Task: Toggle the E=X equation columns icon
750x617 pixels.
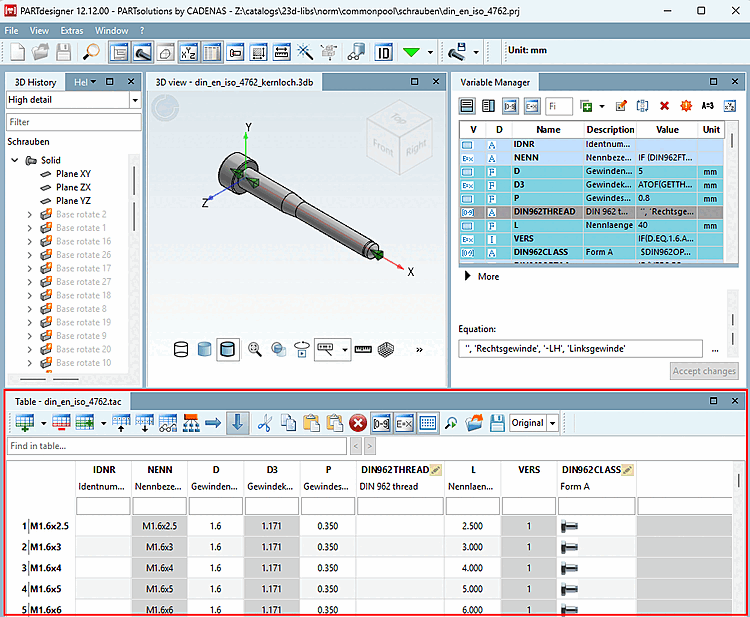Action: coord(404,423)
